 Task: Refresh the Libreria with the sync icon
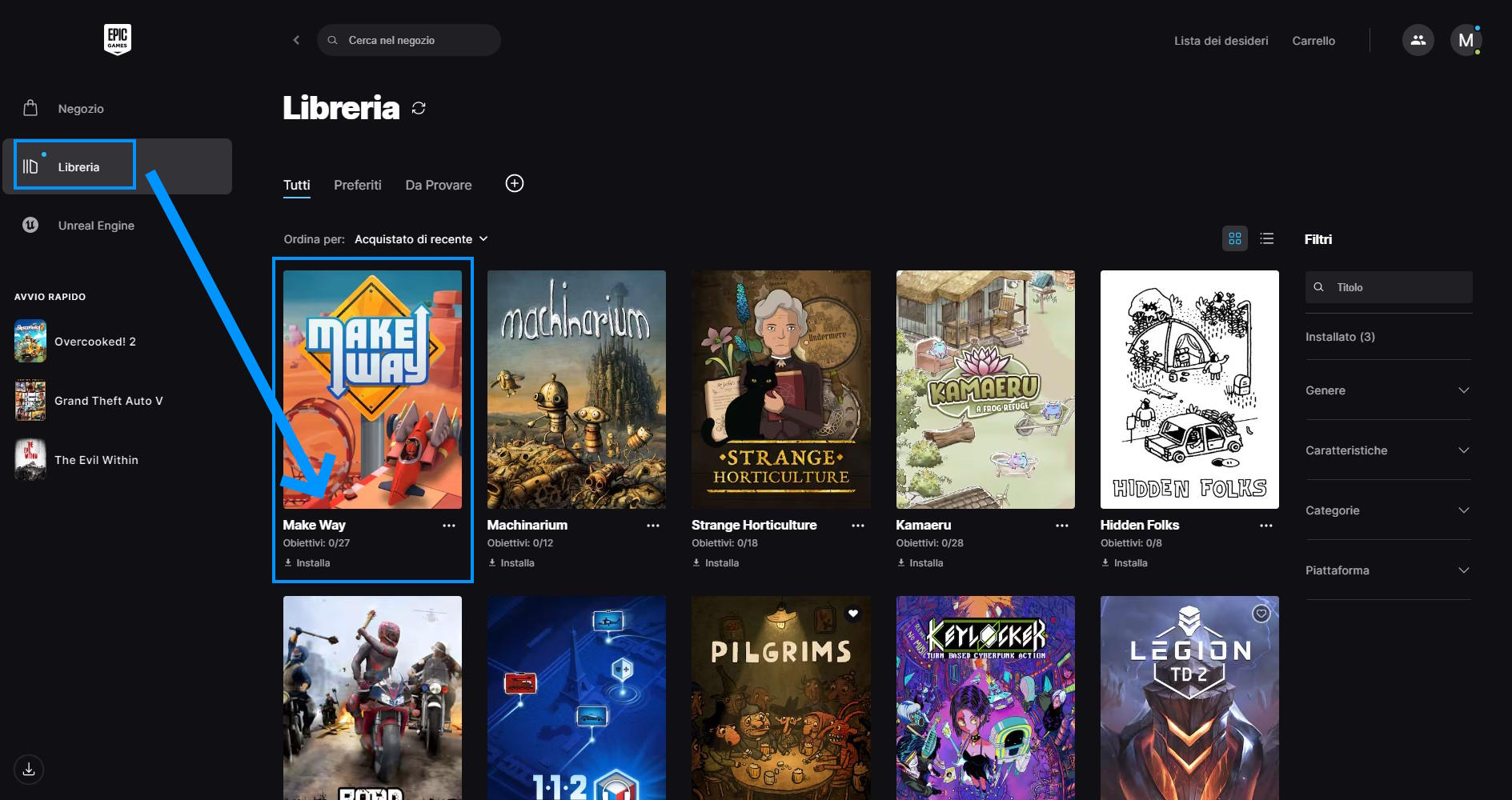tap(419, 108)
